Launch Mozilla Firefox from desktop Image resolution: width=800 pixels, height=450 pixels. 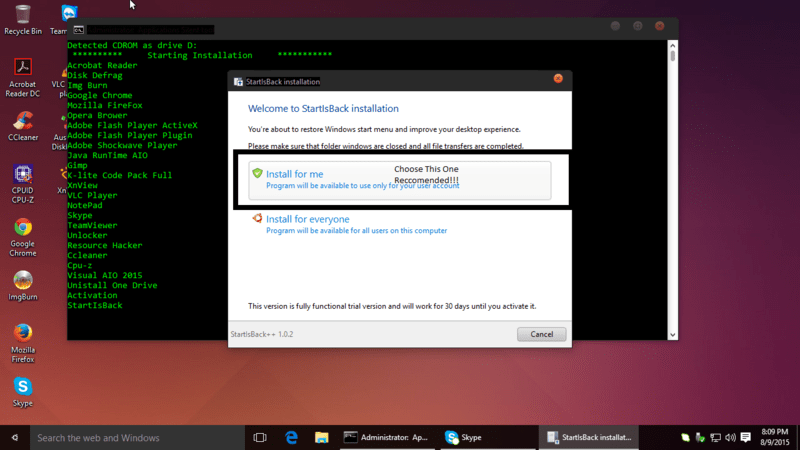[22, 343]
